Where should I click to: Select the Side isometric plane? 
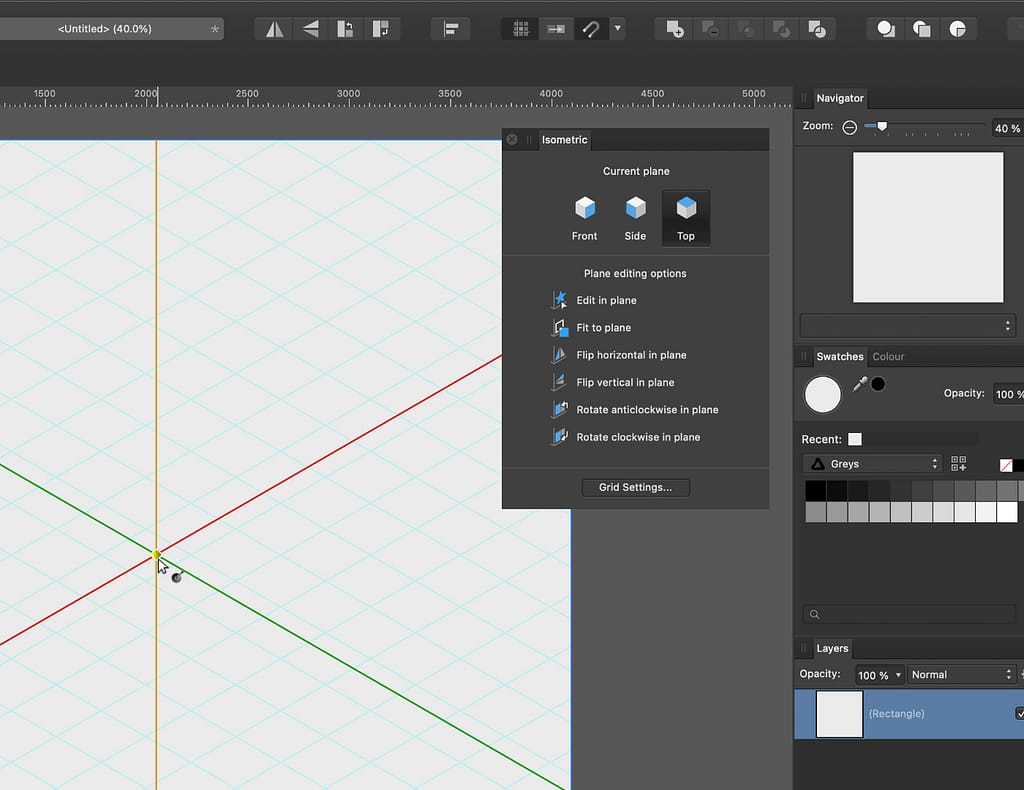point(635,219)
